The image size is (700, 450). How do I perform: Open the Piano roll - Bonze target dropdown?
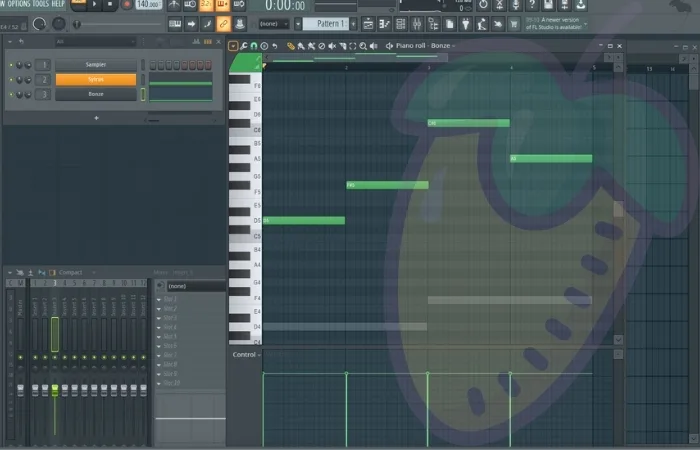pyautogui.click(x=425, y=46)
